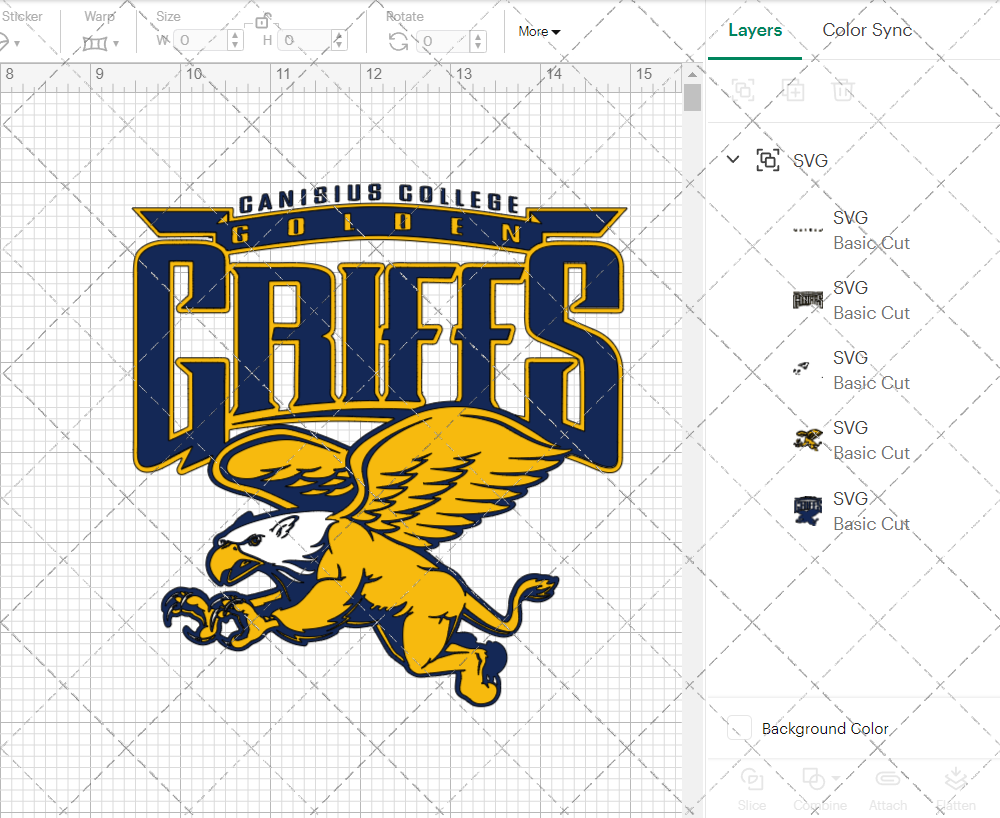1000x818 pixels.
Task: Click the Duplicate icon above the layers list
Action: (794, 90)
